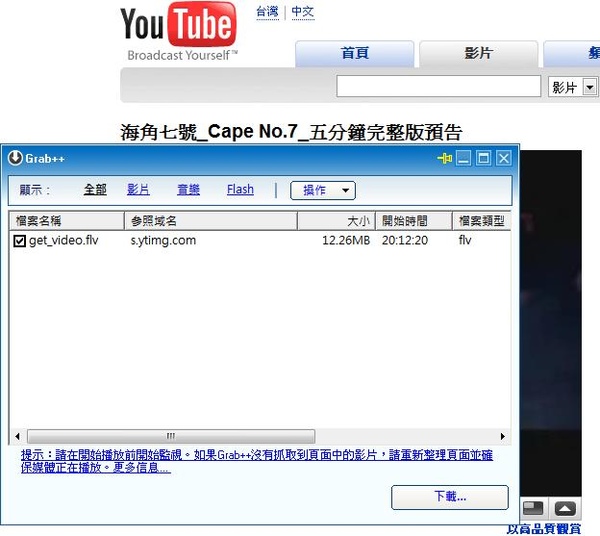Click the 12.26MB size value

346,241
